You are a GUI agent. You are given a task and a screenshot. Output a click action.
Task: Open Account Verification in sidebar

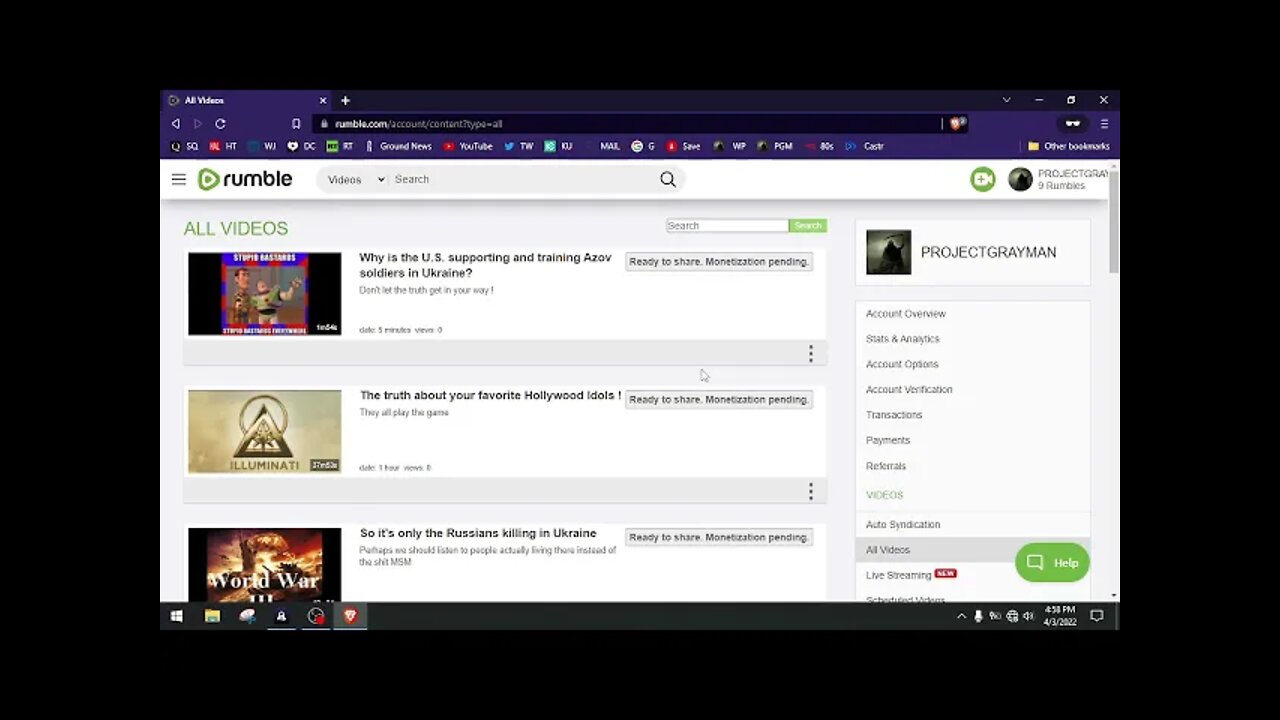(909, 389)
